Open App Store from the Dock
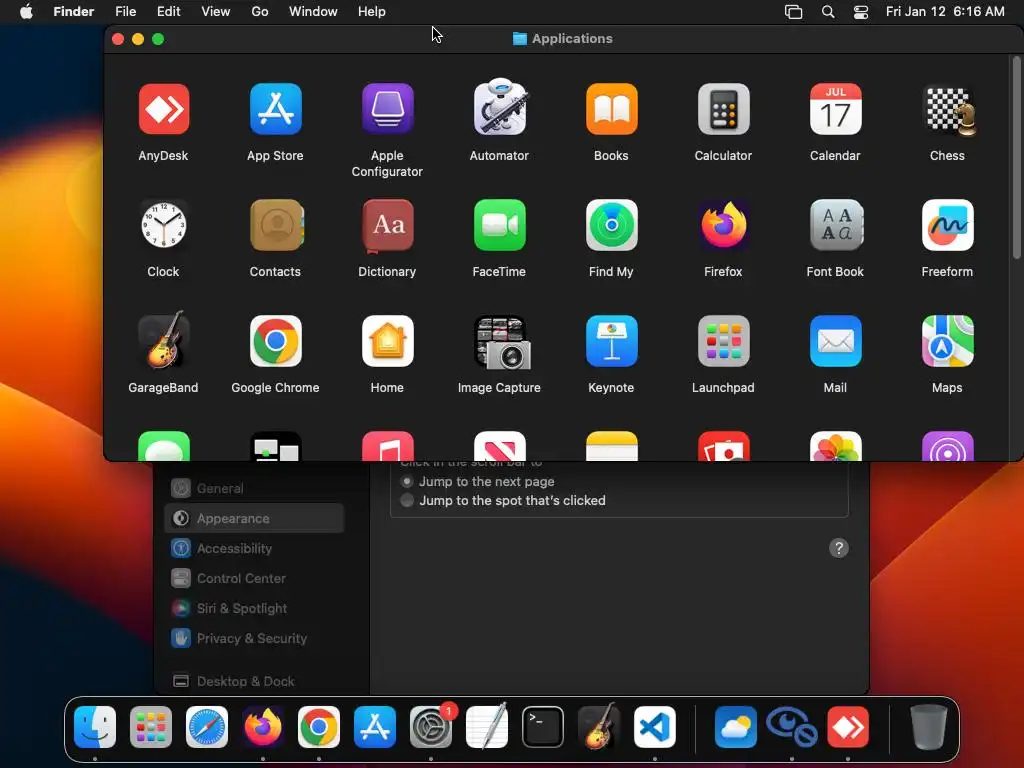This screenshot has height=768, width=1024. [375, 727]
